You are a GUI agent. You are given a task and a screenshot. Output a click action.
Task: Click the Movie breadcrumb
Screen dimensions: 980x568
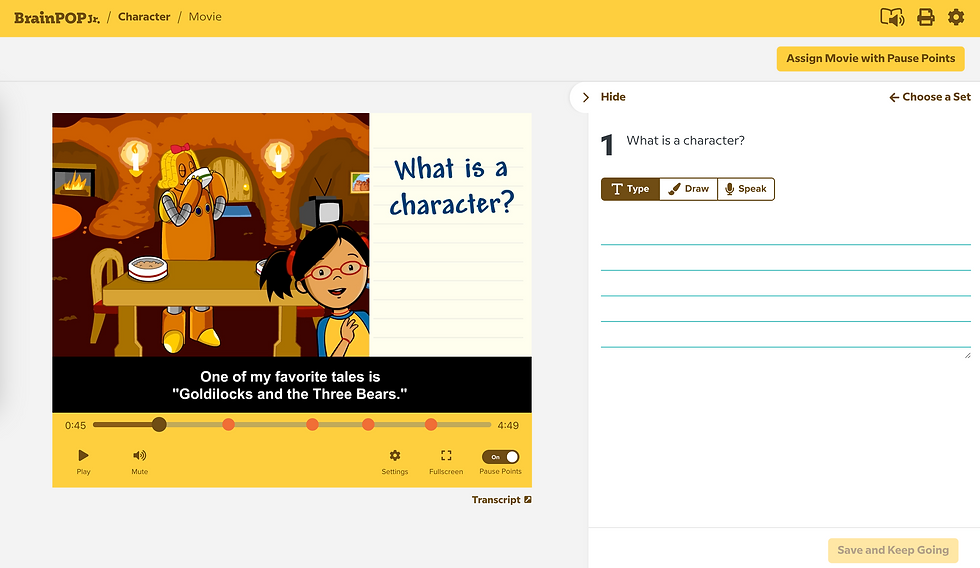(x=205, y=17)
